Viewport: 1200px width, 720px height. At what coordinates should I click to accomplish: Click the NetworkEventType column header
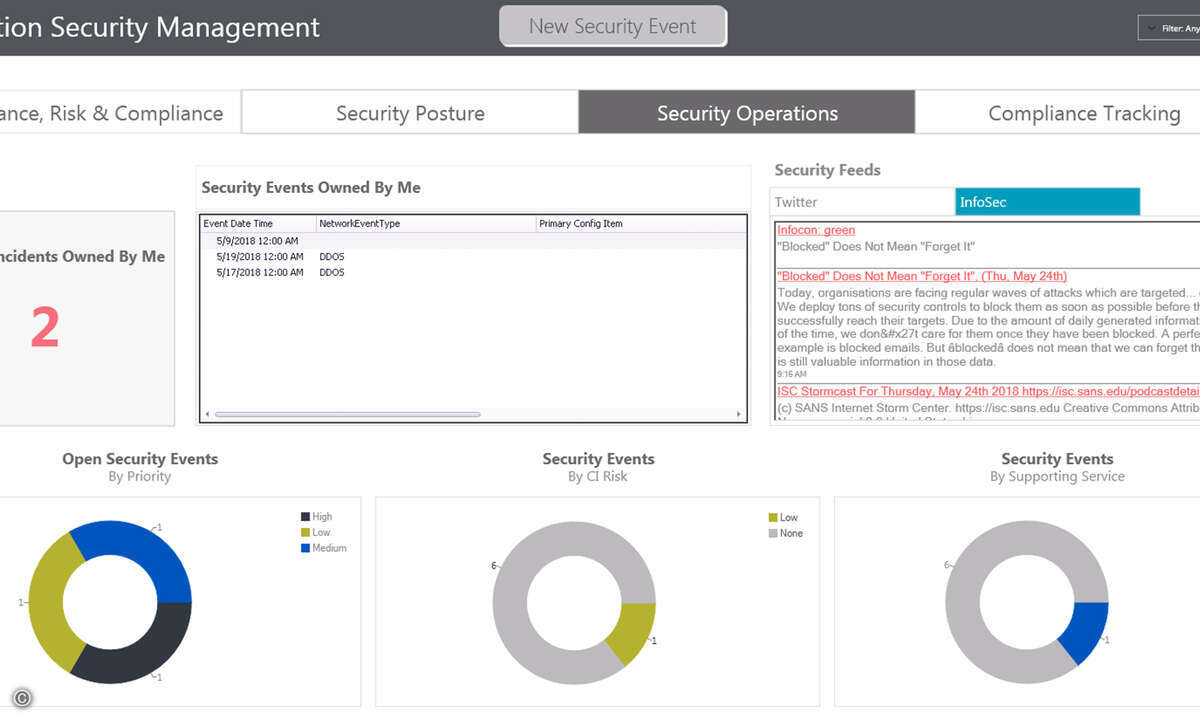[x=426, y=224]
